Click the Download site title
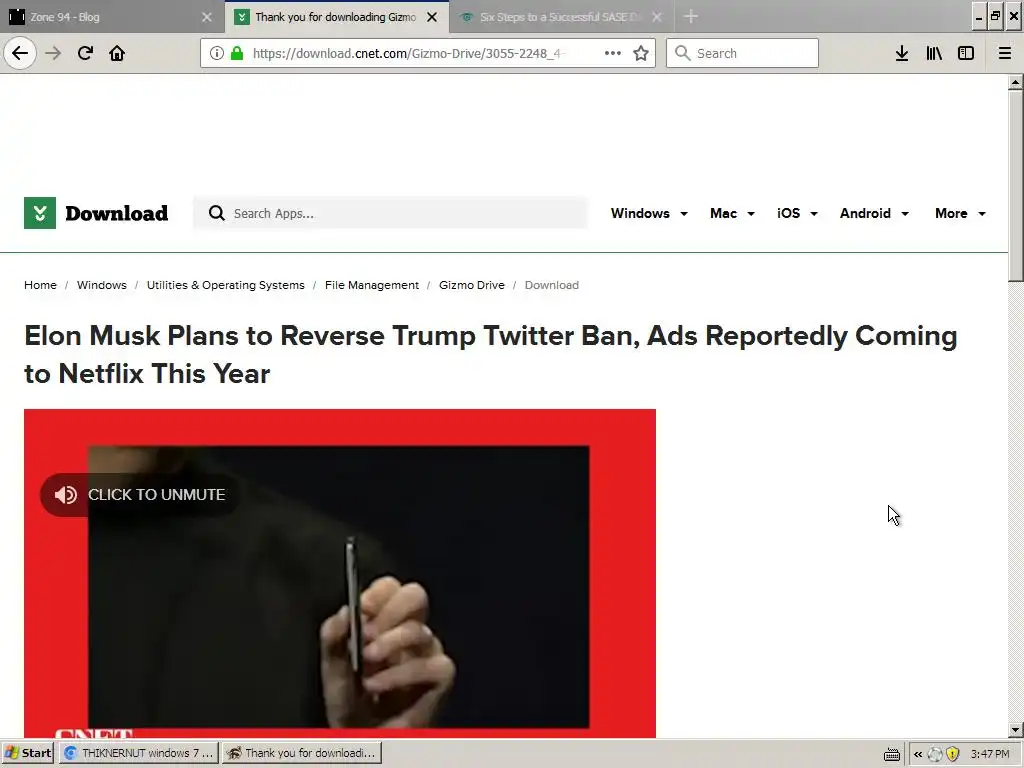Image resolution: width=1024 pixels, height=768 pixels. point(116,213)
